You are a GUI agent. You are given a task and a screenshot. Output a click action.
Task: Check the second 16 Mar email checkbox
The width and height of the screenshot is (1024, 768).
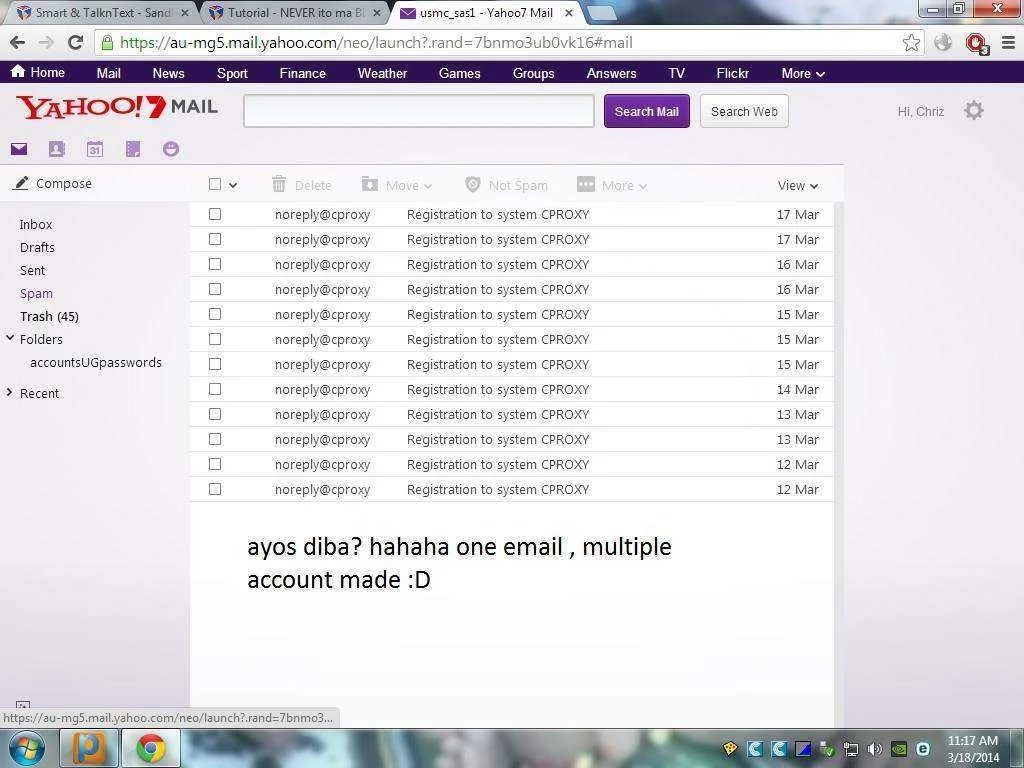point(215,289)
